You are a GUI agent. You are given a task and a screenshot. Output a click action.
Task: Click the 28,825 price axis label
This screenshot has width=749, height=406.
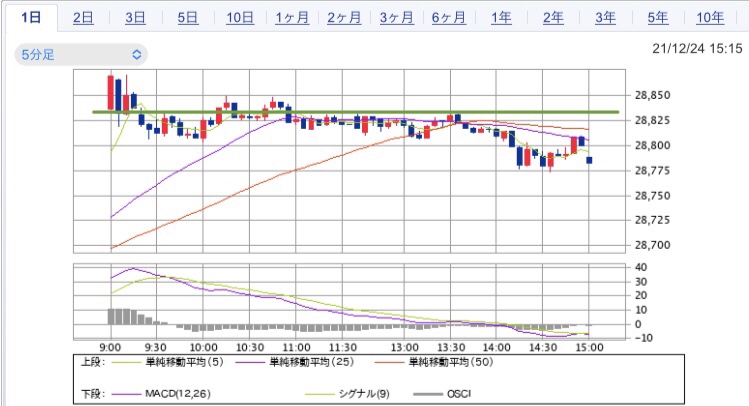click(x=652, y=120)
